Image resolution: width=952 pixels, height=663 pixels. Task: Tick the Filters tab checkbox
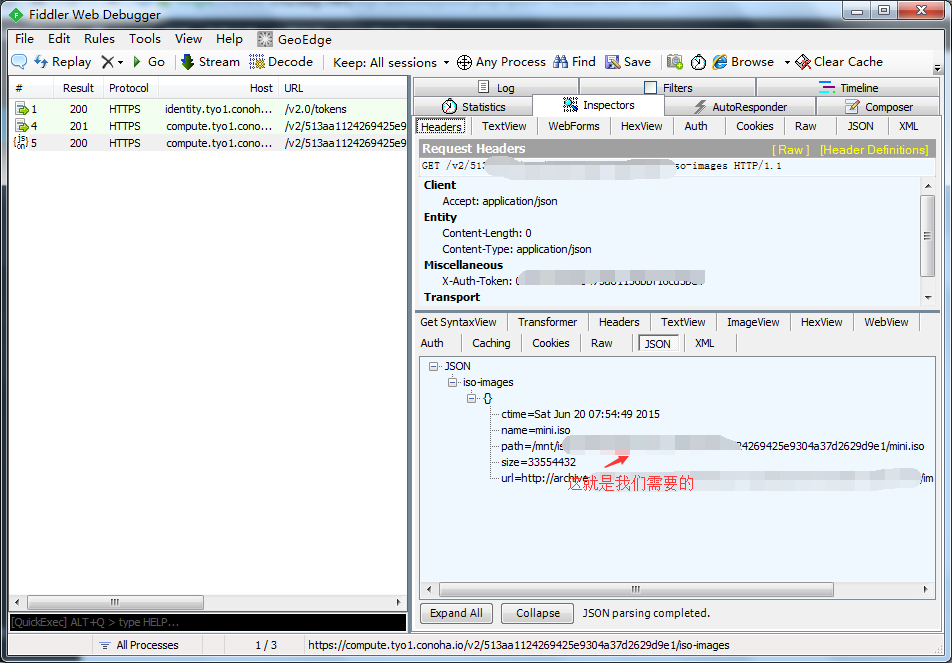coord(650,87)
